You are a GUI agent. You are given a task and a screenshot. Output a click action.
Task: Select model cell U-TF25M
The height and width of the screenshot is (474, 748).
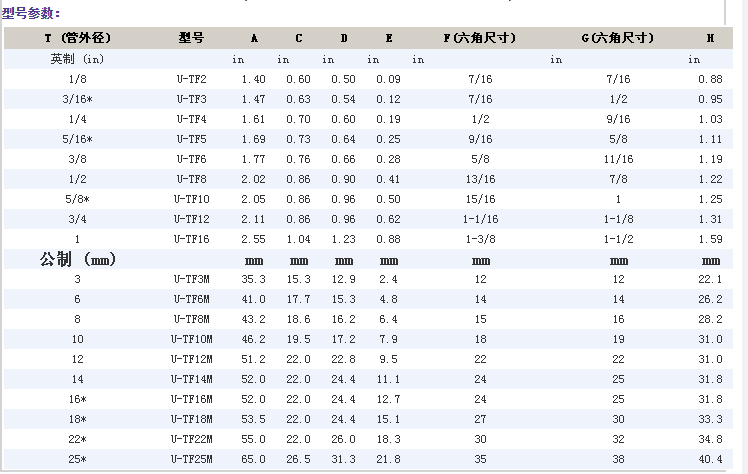[x=191, y=460]
